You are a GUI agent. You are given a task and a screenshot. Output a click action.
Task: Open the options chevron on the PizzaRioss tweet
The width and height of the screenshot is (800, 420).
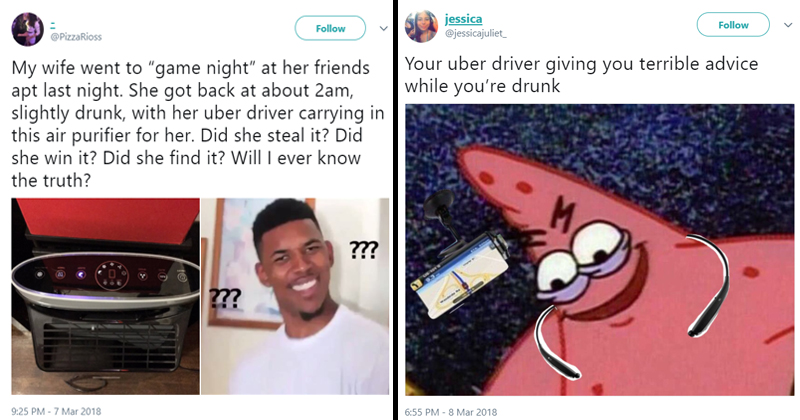(383, 29)
